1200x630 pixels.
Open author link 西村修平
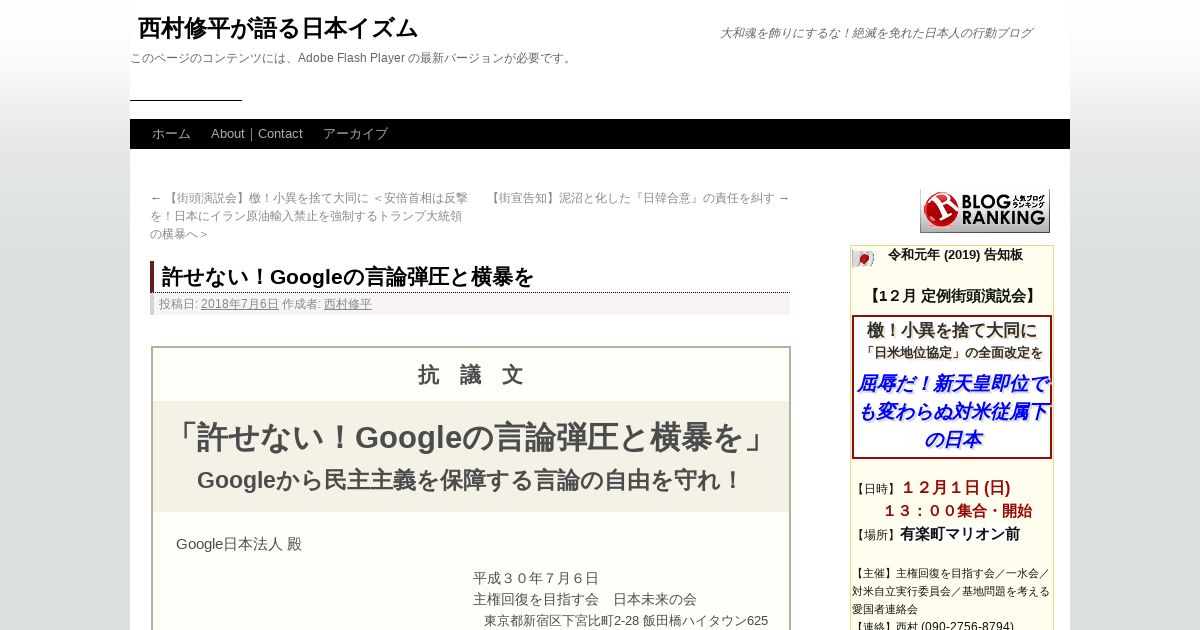(x=348, y=304)
